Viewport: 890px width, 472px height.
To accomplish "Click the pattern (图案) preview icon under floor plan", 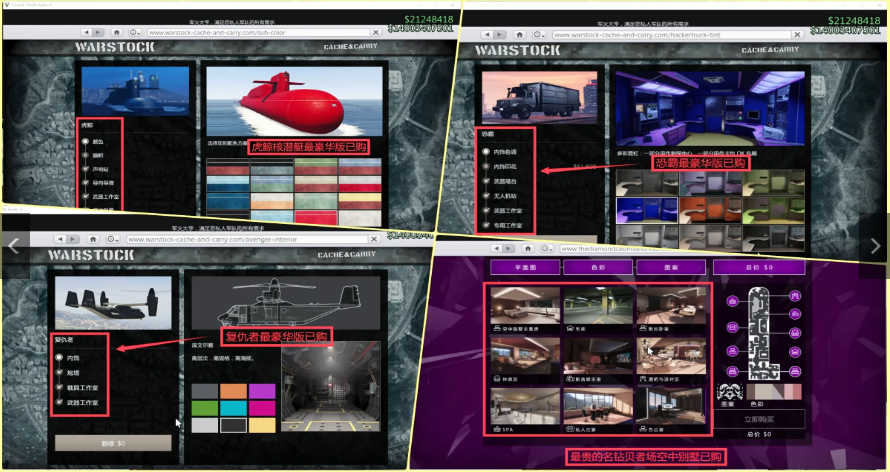I will coord(729,392).
